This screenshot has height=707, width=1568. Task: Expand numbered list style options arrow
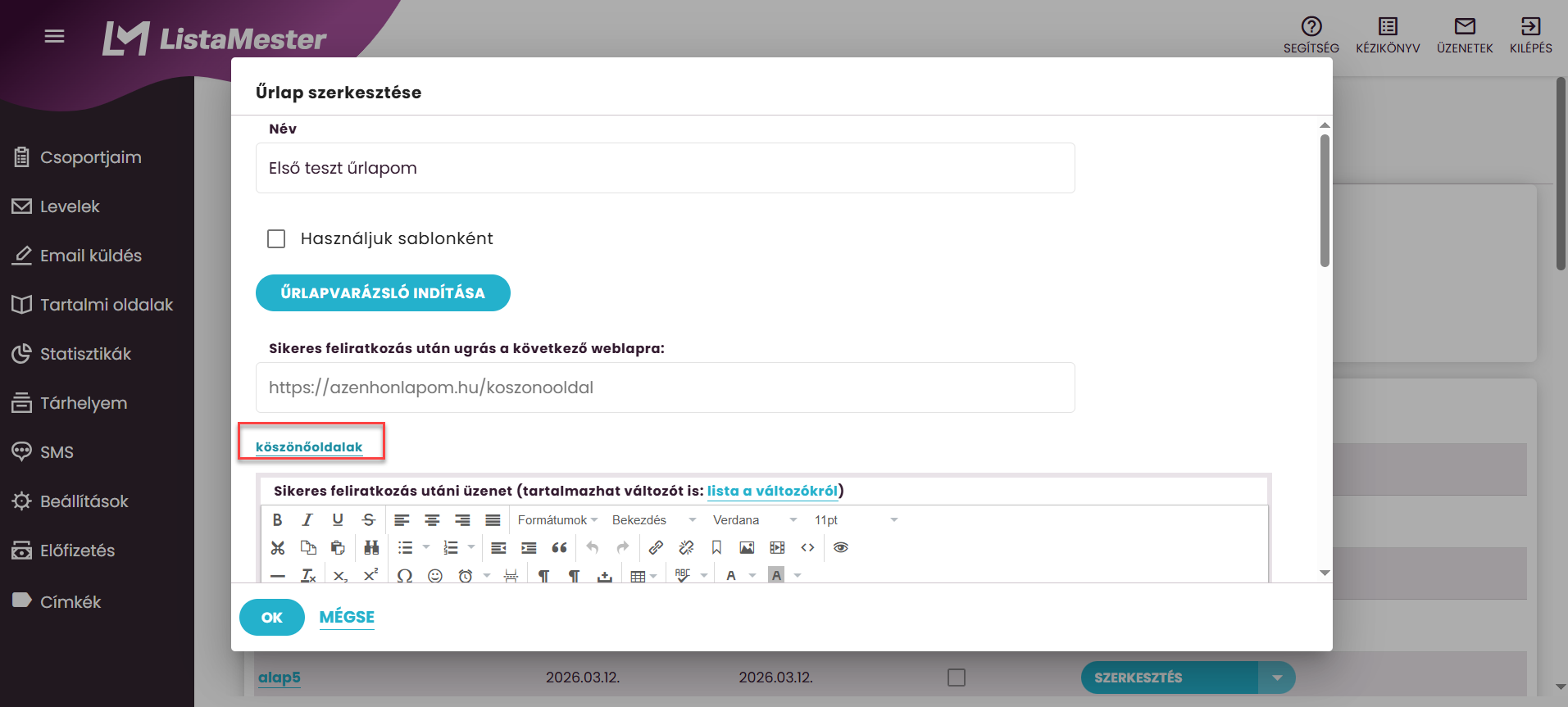coord(470,548)
